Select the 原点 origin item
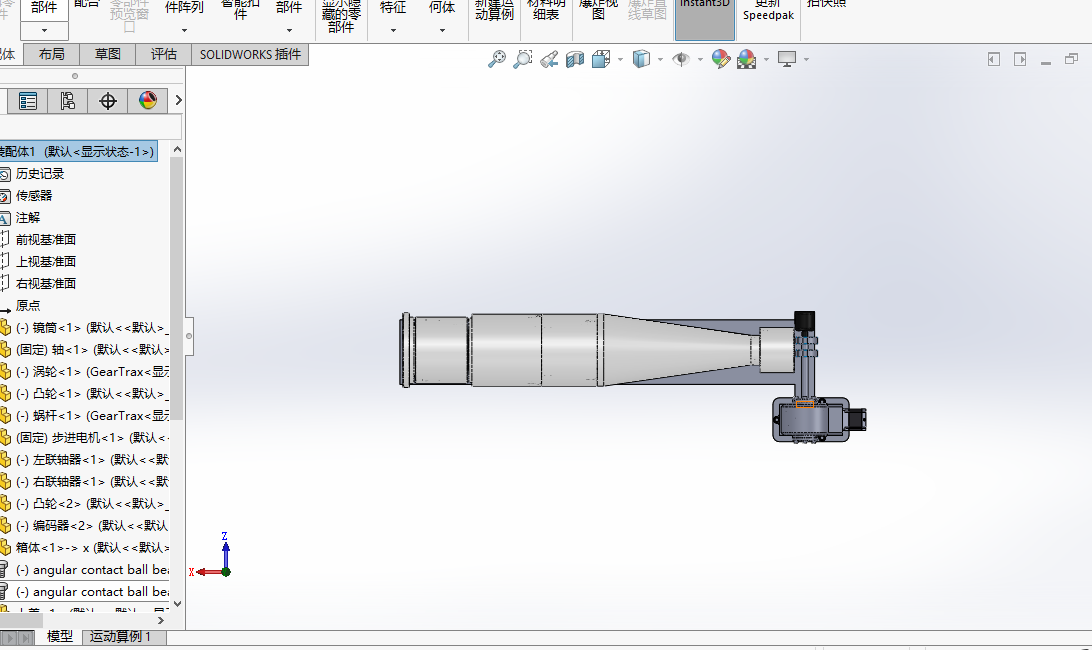 click(x=28, y=306)
